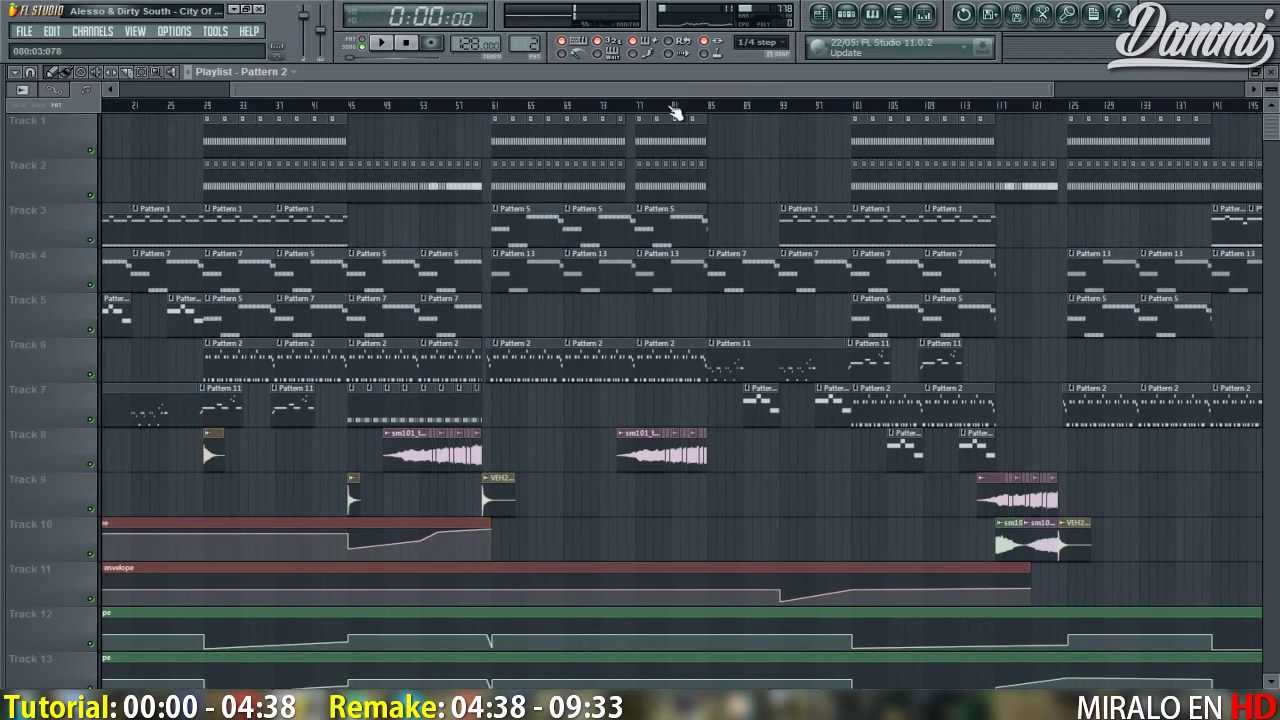Viewport: 1280px width, 720px height.
Task: Select the Paint brush tool in Playlist
Action: coord(65,72)
